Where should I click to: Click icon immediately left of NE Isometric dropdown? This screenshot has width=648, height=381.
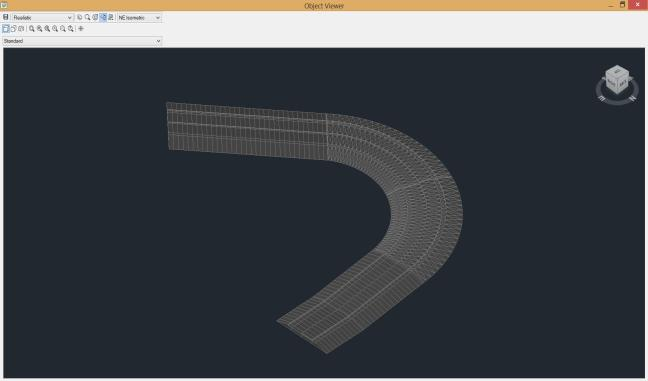[110, 17]
